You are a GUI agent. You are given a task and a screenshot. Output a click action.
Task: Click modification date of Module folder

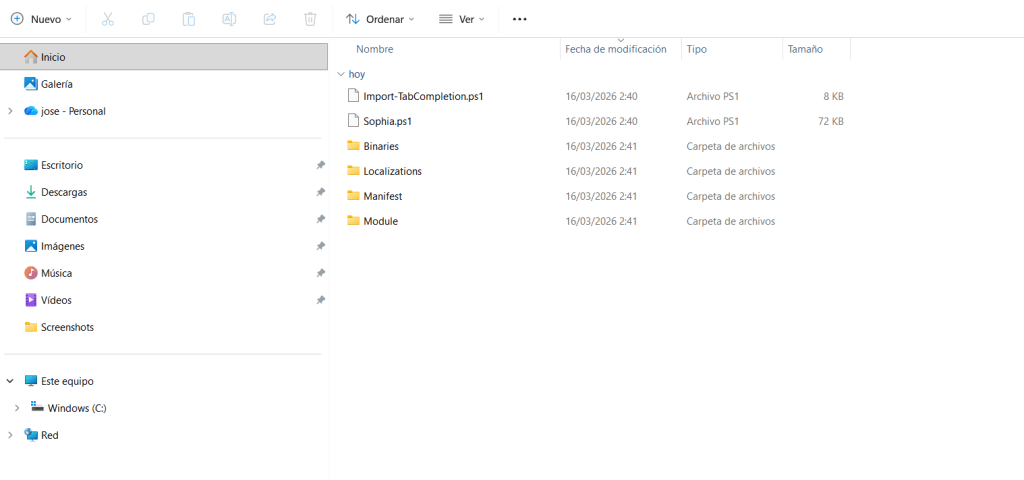pos(601,221)
